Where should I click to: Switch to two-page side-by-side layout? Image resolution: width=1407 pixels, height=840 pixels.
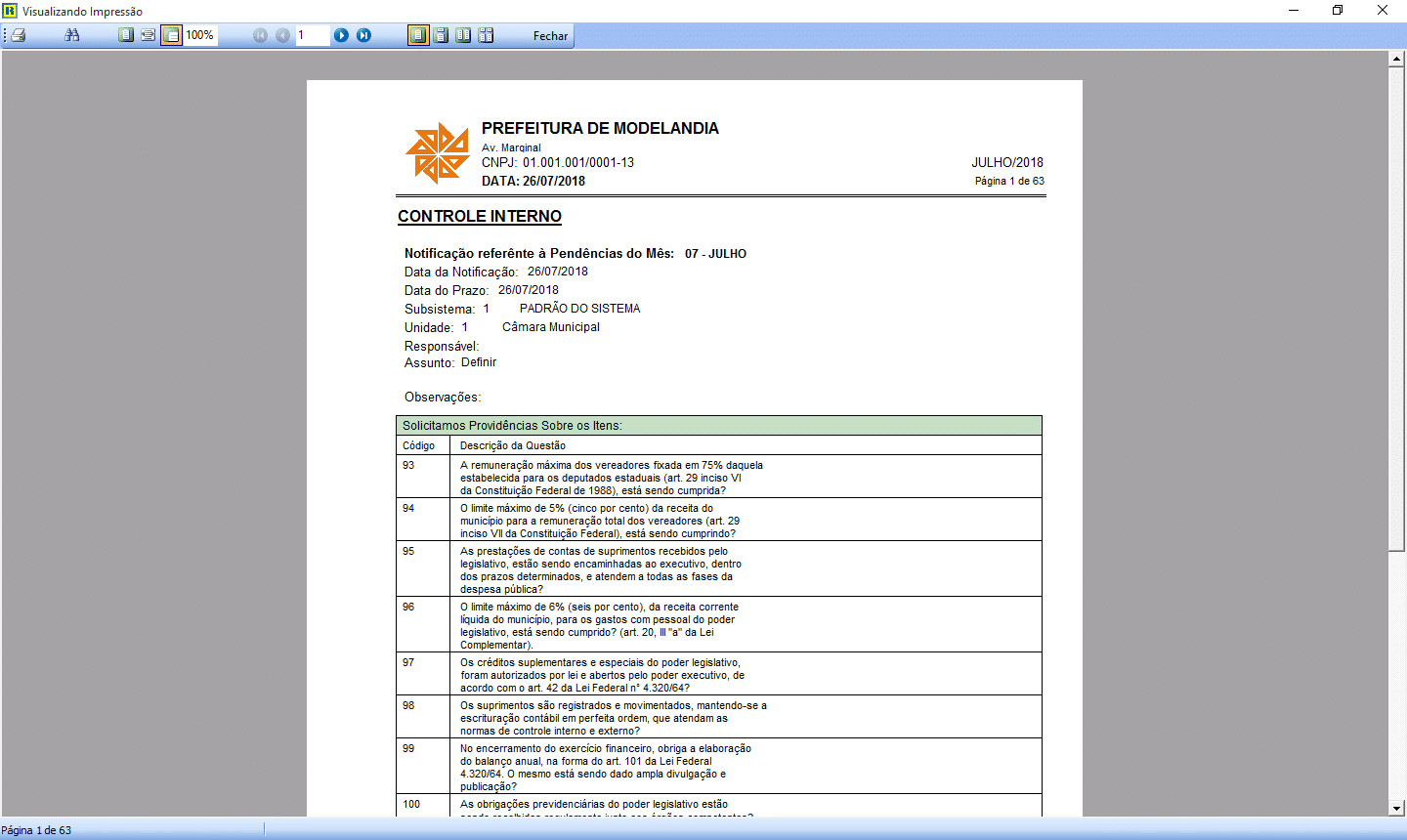point(463,35)
